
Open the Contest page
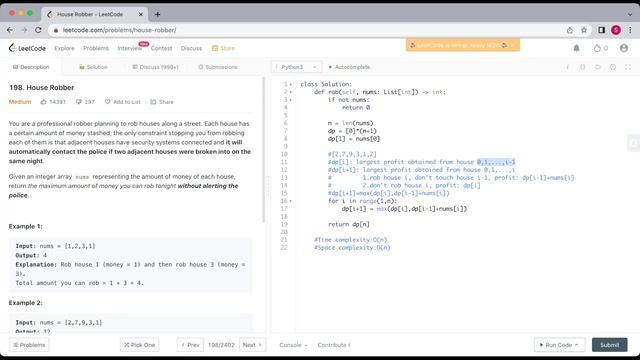pyautogui.click(x=161, y=48)
